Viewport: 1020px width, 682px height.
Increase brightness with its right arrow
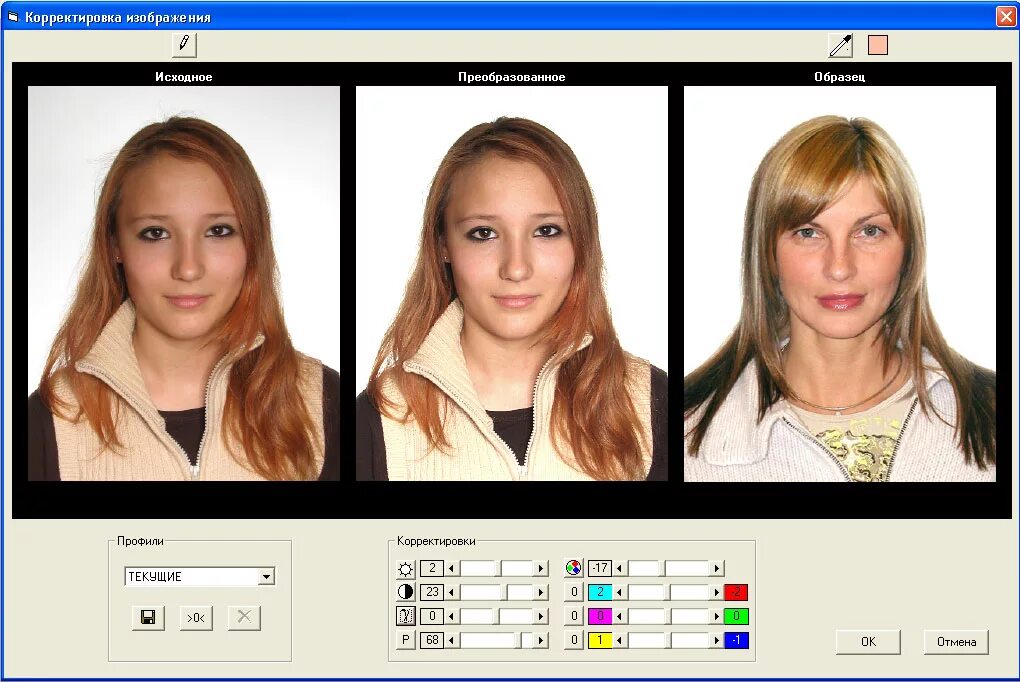tap(541, 568)
